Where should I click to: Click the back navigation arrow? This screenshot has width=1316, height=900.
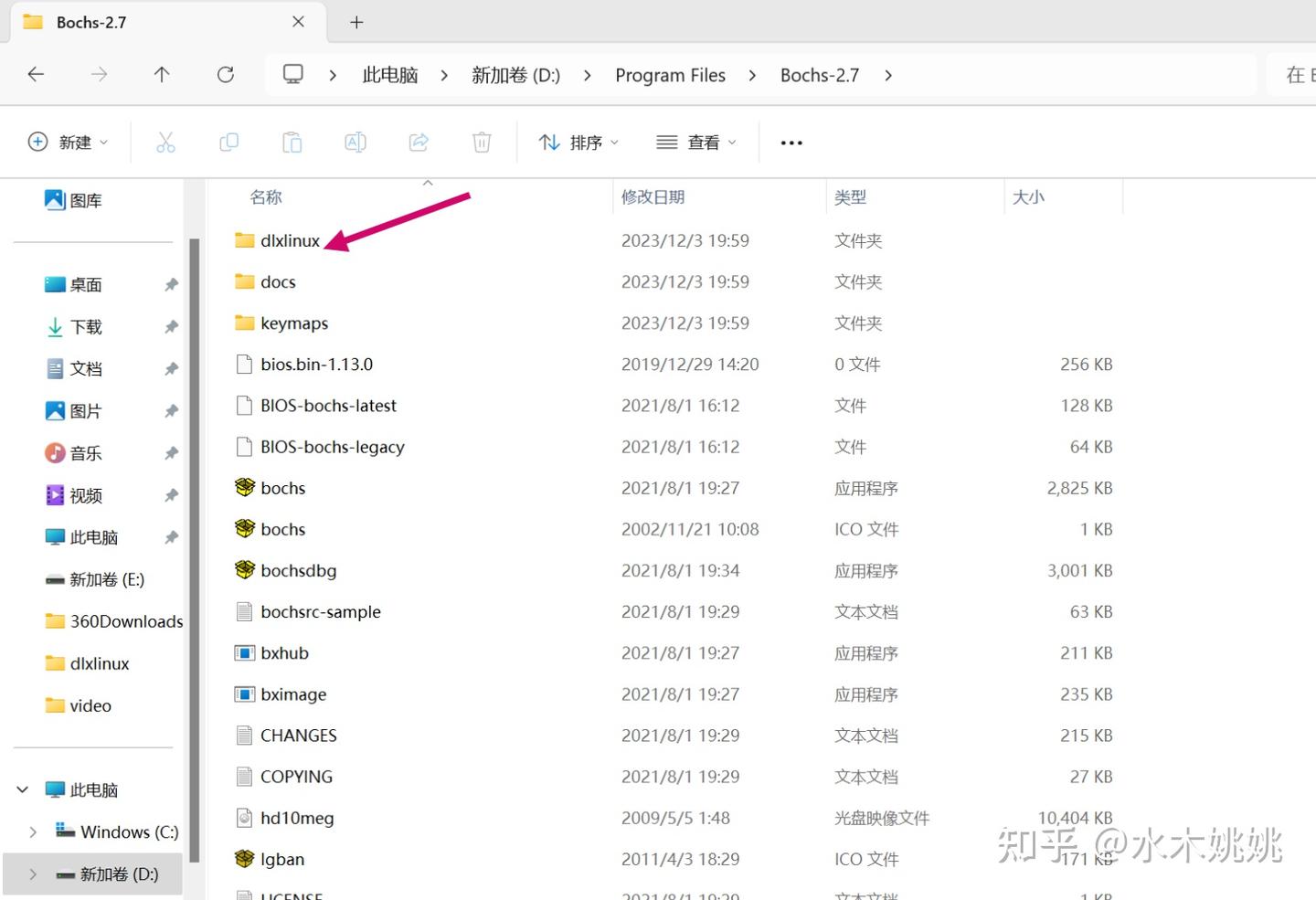[x=36, y=74]
